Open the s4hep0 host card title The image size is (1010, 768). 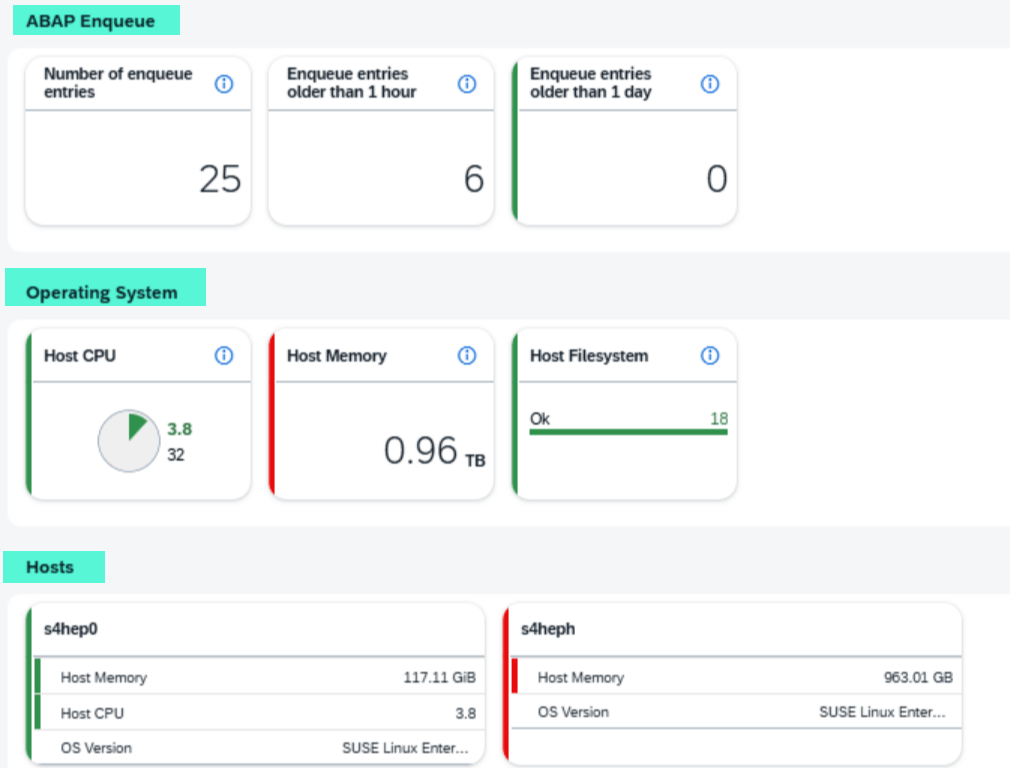point(71,629)
